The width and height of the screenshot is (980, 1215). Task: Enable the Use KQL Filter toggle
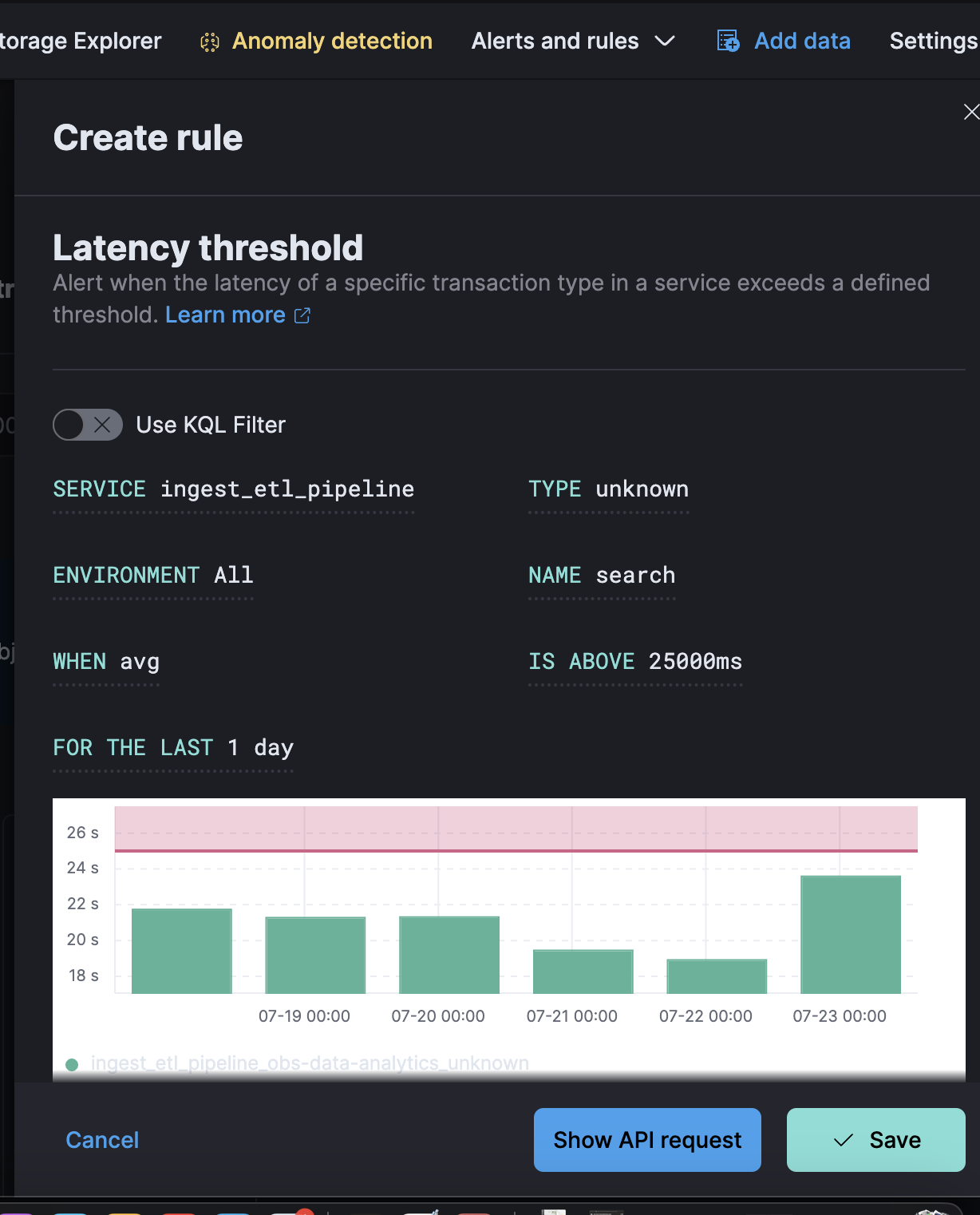point(88,425)
